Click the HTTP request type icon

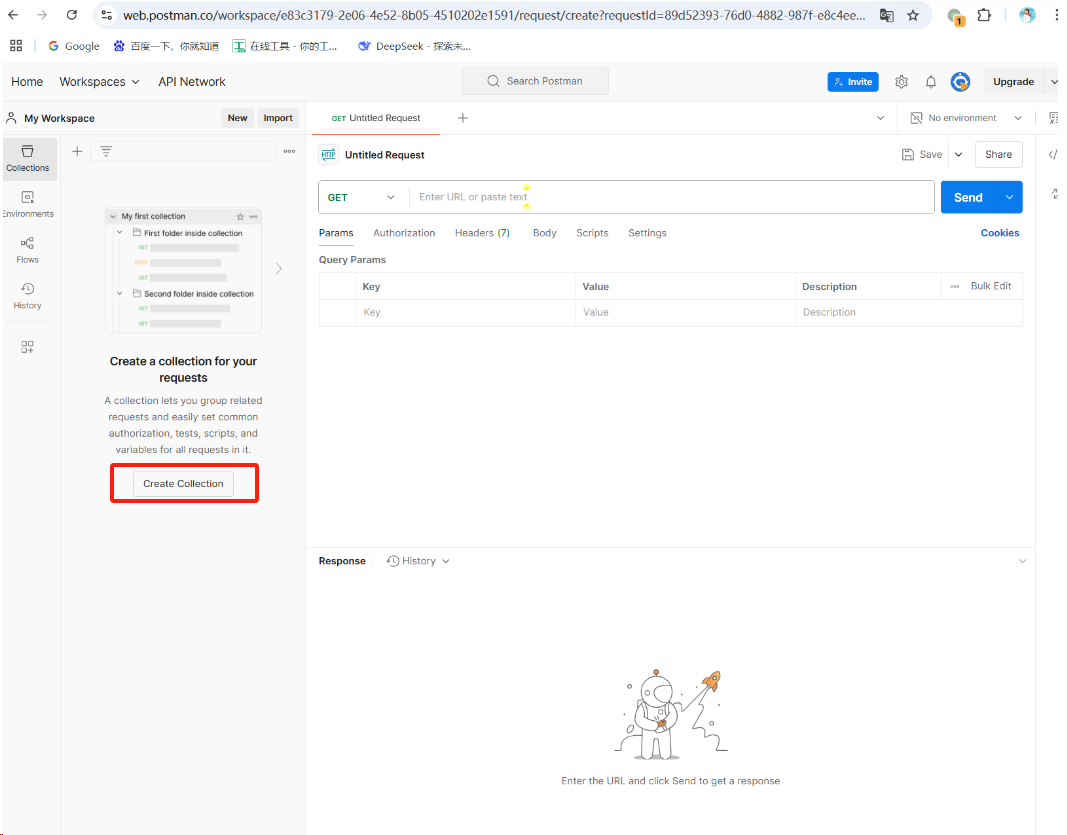[x=329, y=154]
